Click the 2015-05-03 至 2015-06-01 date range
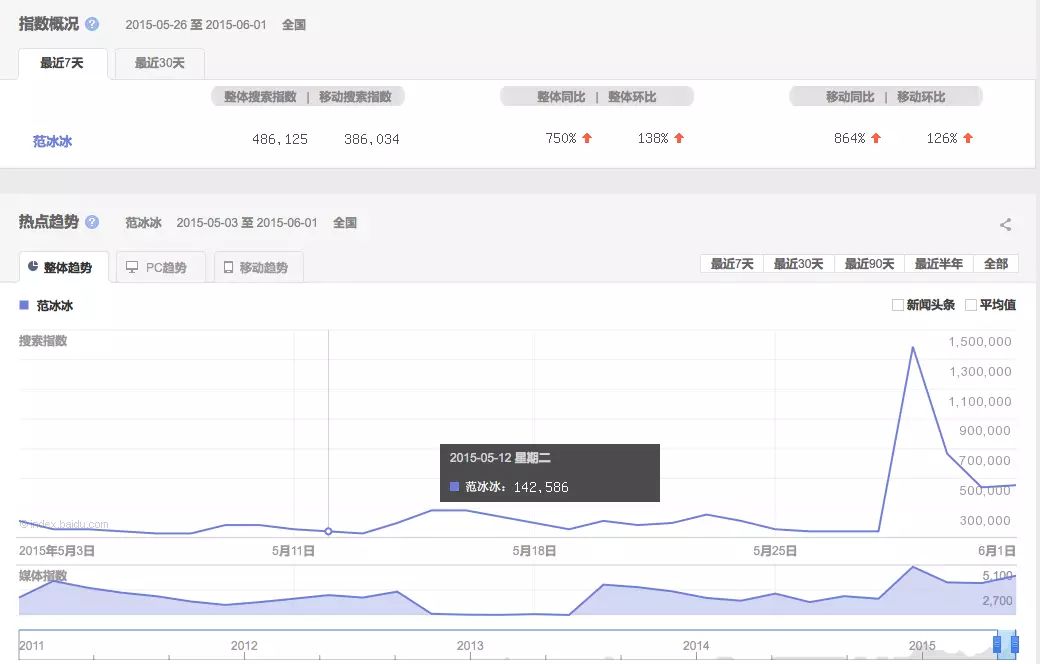Viewport: 1040px width, 664px height. pos(247,223)
